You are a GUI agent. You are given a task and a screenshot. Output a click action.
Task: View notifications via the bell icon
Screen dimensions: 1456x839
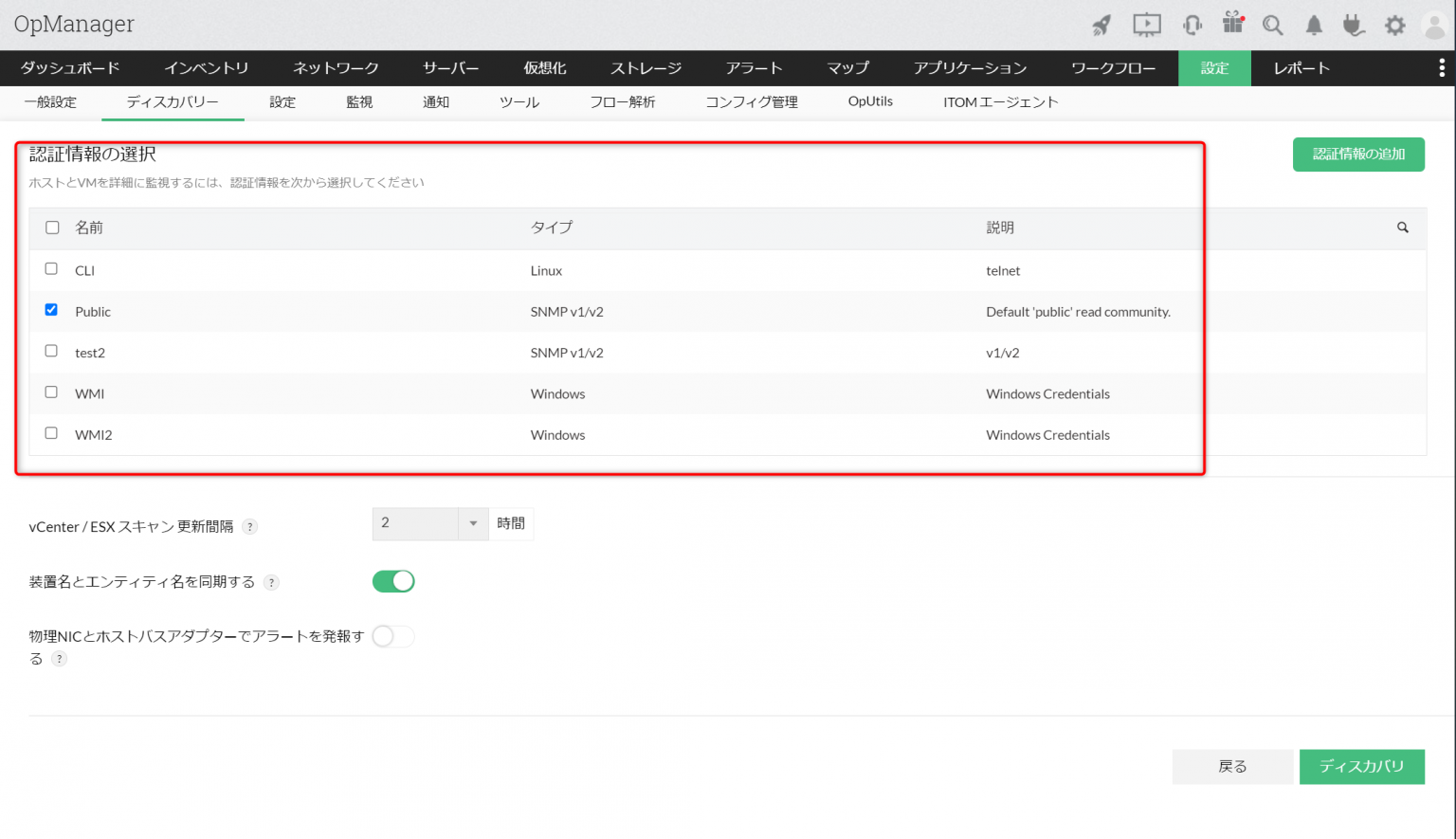tap(1313, 25)
